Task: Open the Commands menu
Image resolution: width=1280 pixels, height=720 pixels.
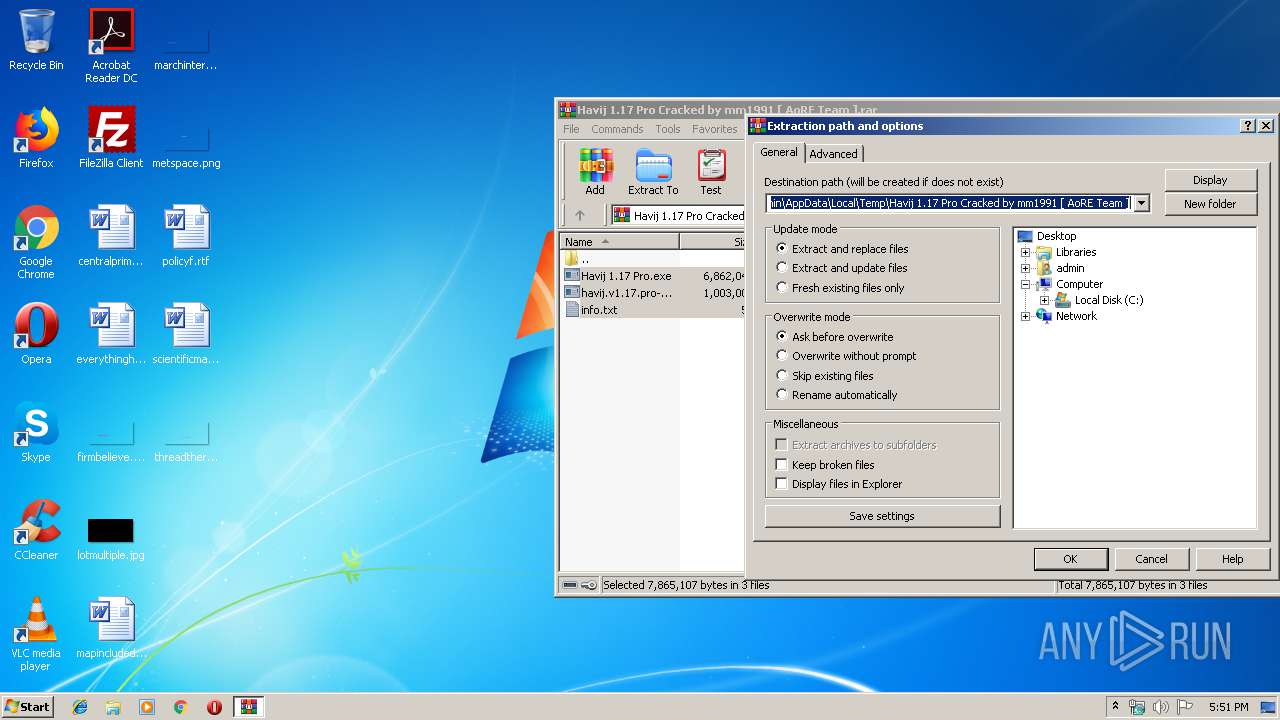Action: pyautogui.click(x=617, y=129)
